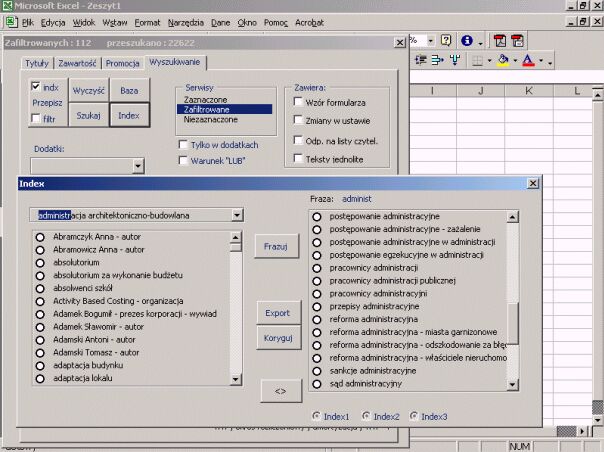
Task: Click the fill color bucket icon
Action: [x=503, y=62]
